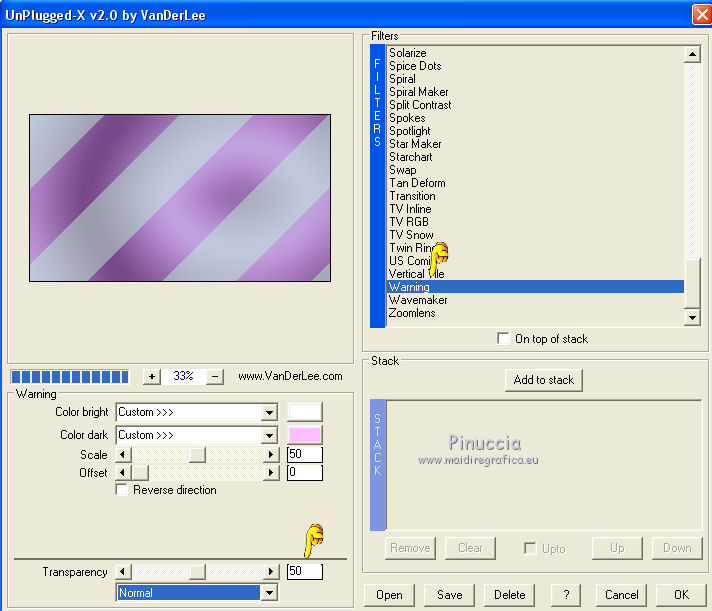Zoom out with the minus button
Screen dimensions: 712x611
tap(215, 376)
